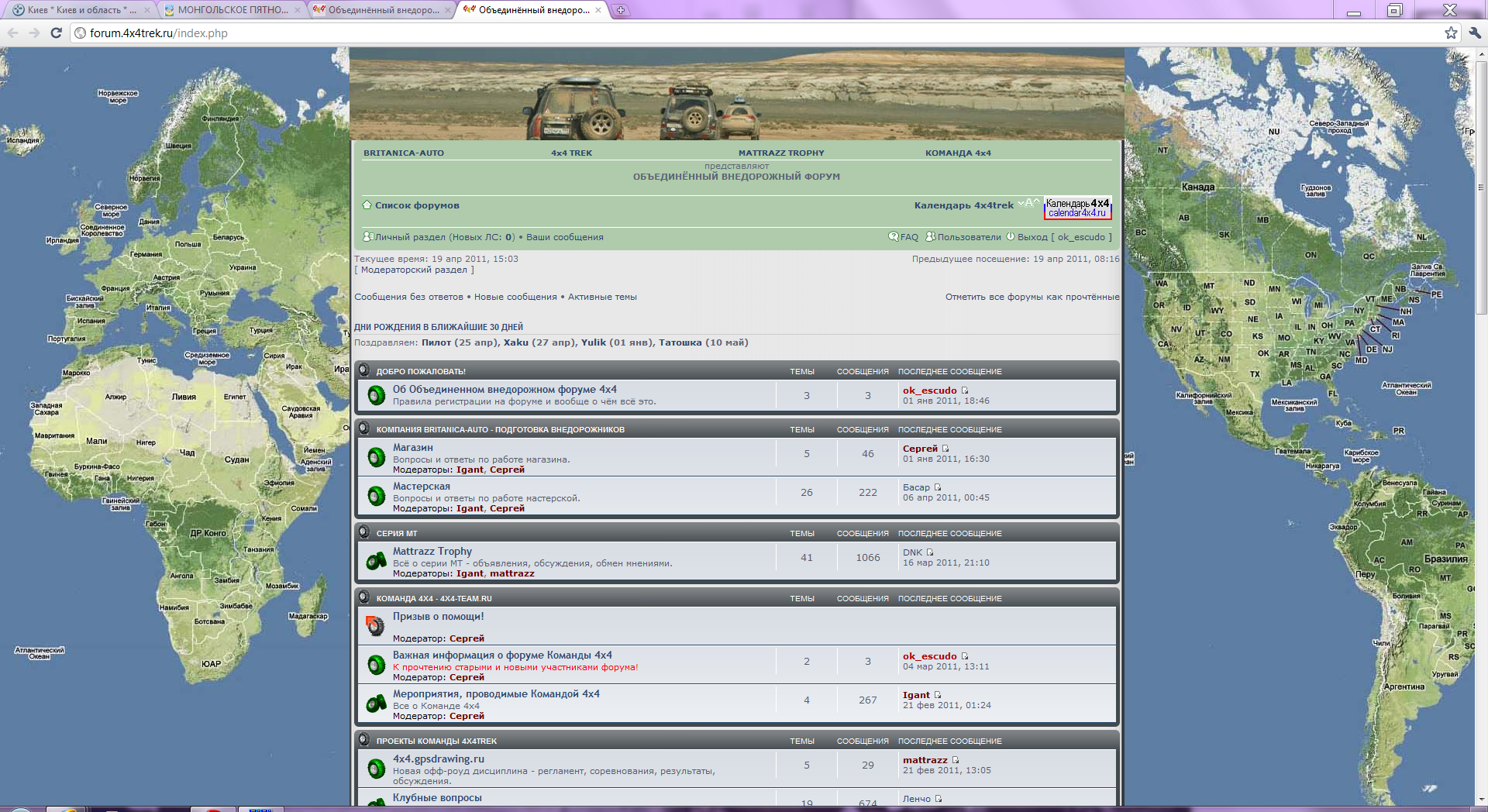
Task: Open the Chrome wrench settings menu
Action: (x=1474, y=33)
